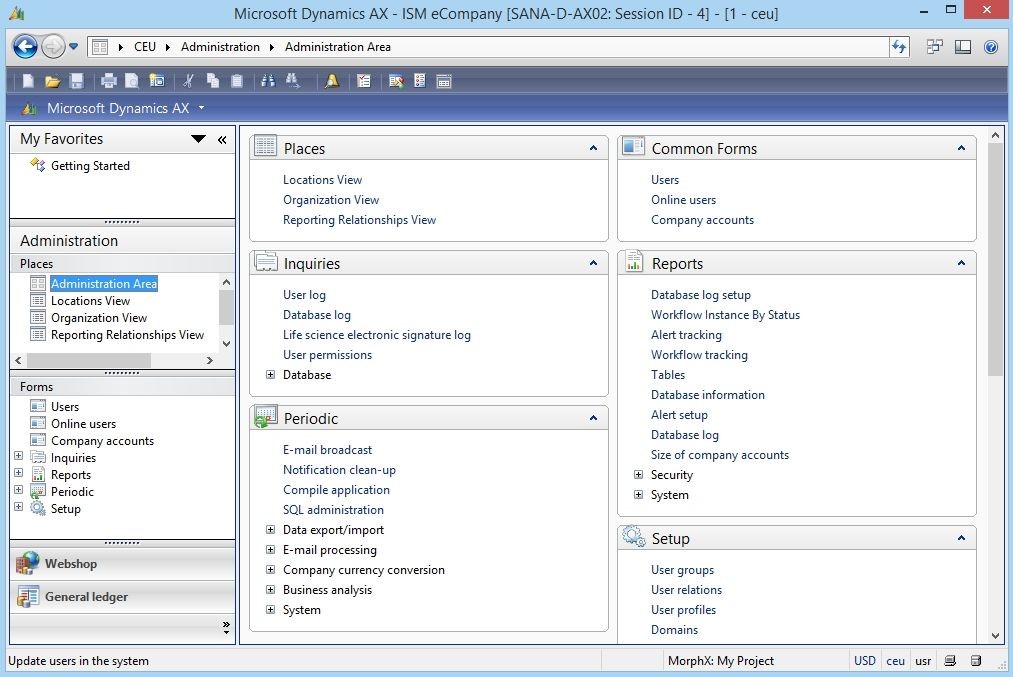Expand the Database node under Inquiries
This screenshot has height=677, width=1013.
click(x=271, y=375)
